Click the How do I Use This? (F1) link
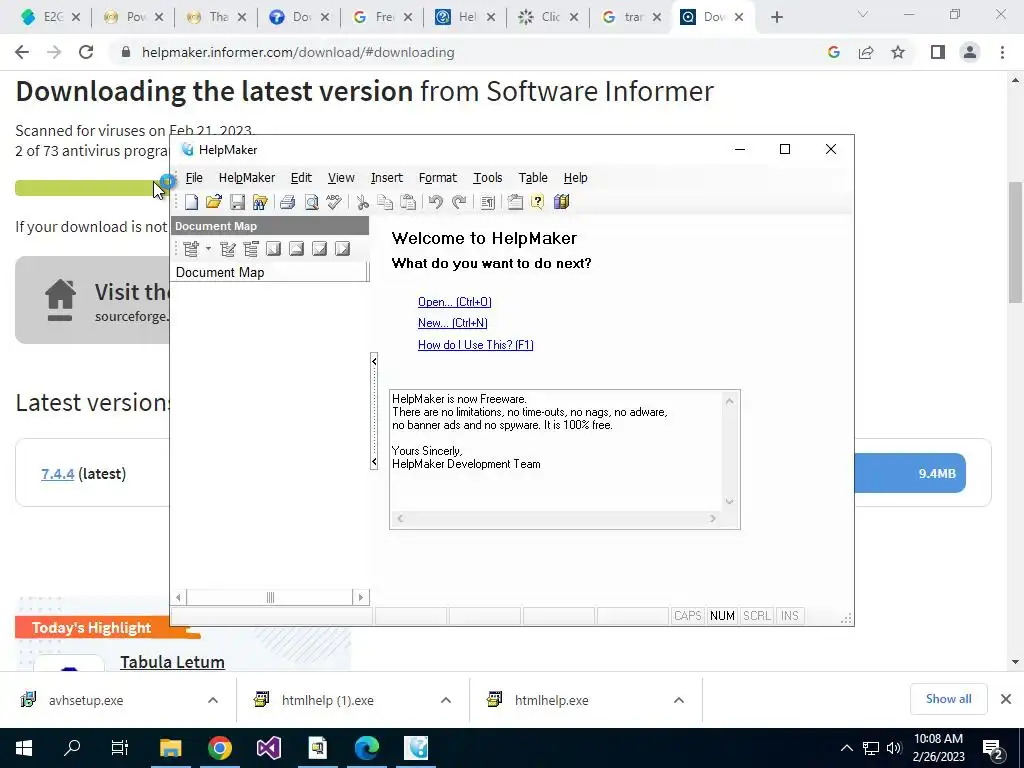 pyautogui.click(x=475, y=345)
